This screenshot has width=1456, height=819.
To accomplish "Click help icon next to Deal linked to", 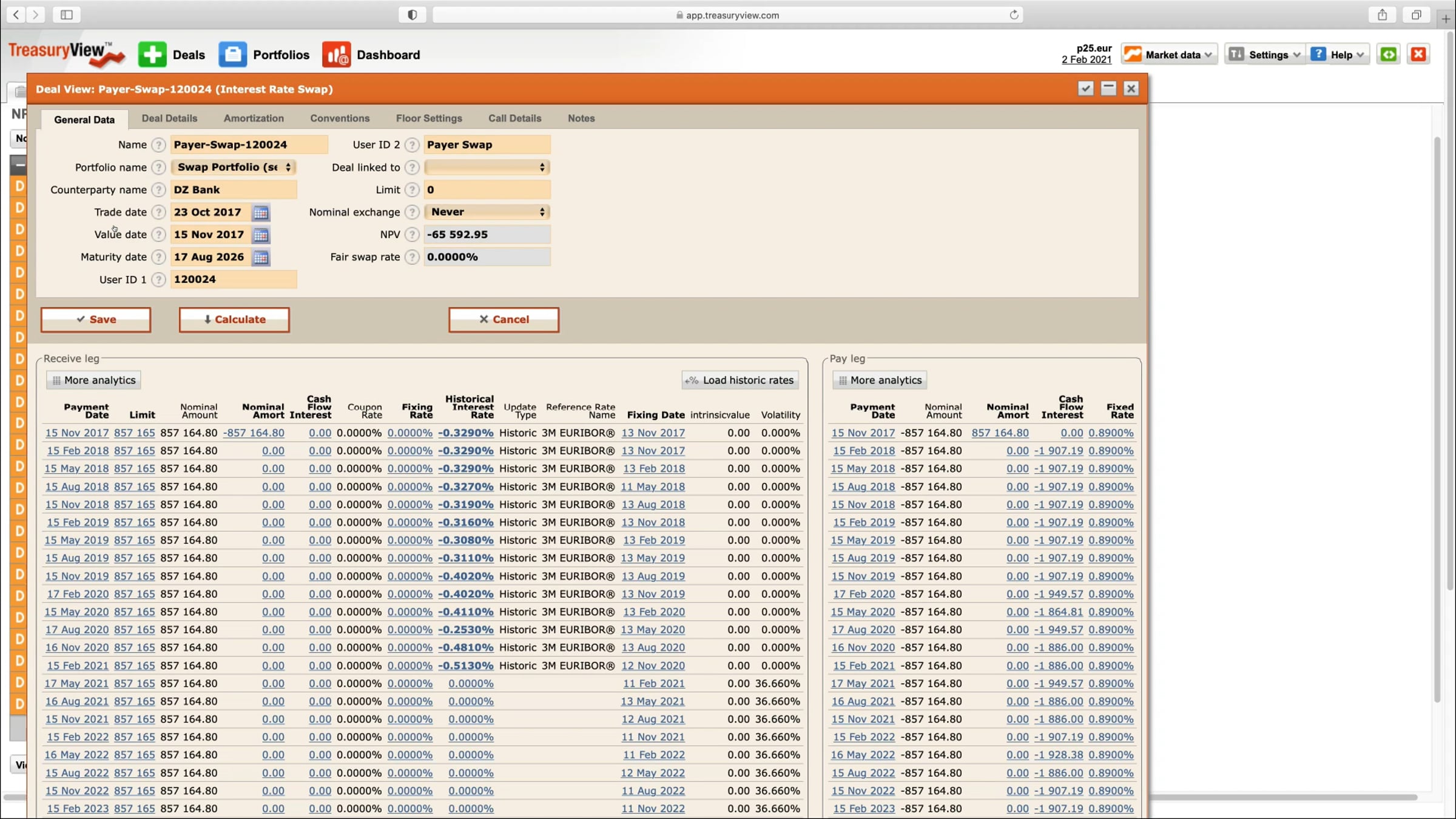I will 412,167.
